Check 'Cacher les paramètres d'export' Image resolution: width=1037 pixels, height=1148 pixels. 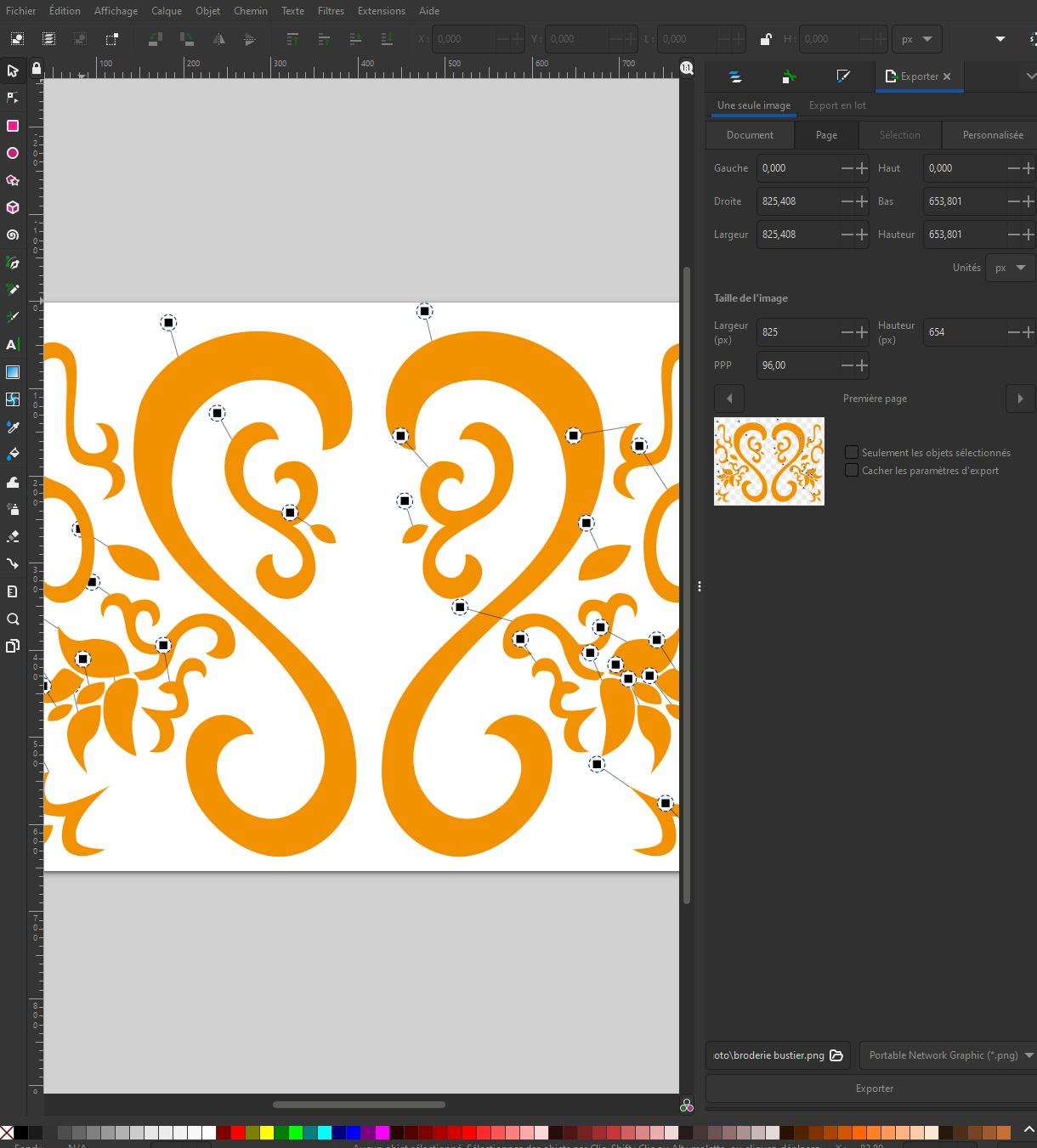[852, 471]
